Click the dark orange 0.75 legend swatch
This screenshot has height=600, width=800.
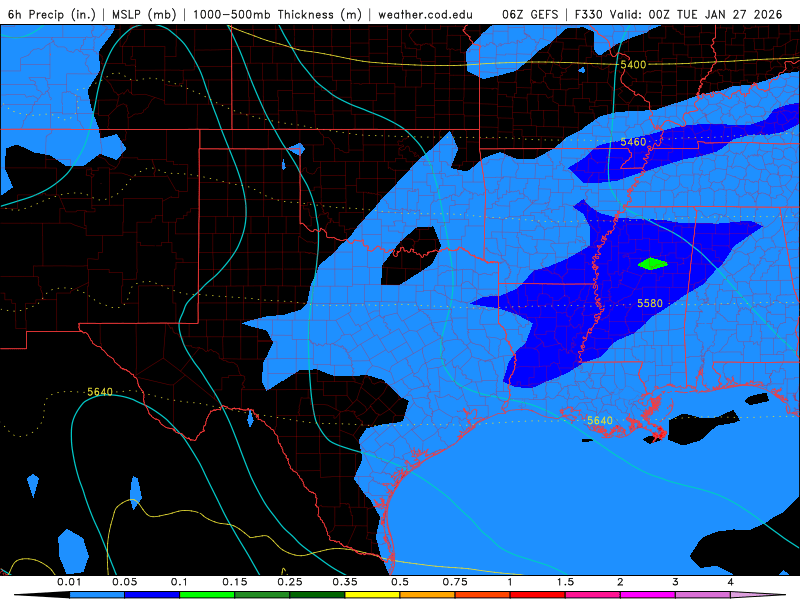click(x=483, y=595)
